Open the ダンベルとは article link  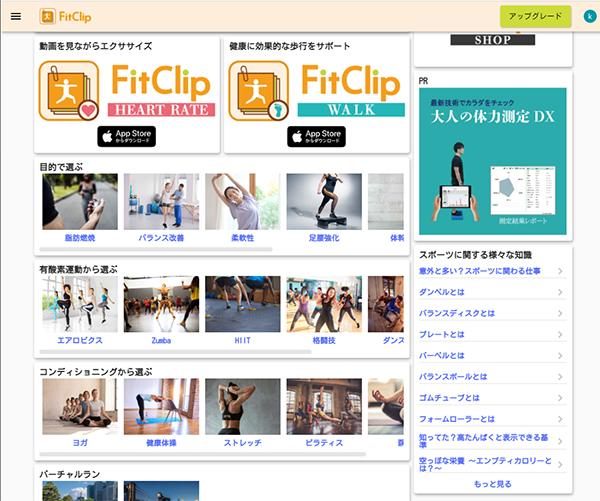(442, 292)
